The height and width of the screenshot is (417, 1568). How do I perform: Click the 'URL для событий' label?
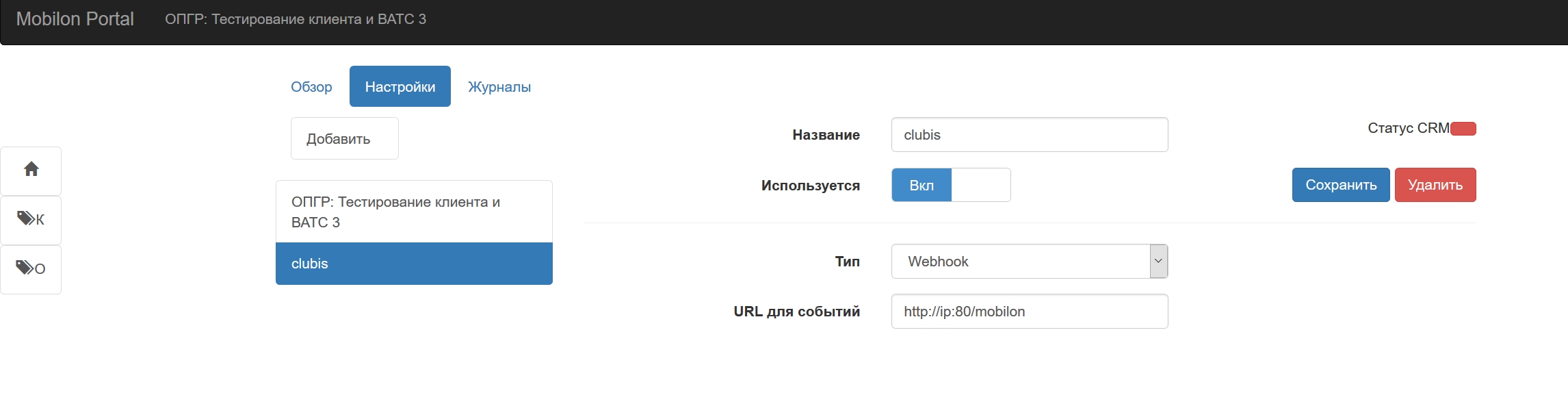pos(797,312)
